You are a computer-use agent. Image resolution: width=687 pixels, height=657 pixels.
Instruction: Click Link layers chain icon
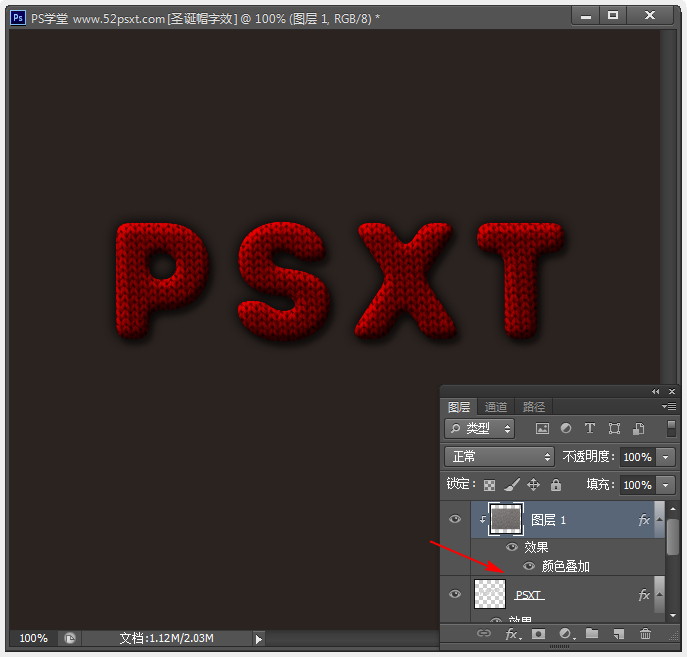[x=483, y=633]
